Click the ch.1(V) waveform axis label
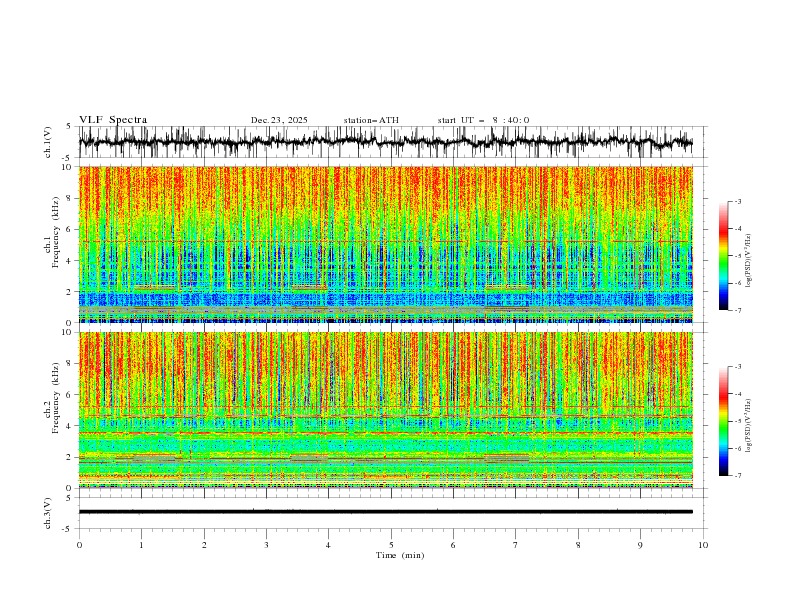 (x=48, y=142)
